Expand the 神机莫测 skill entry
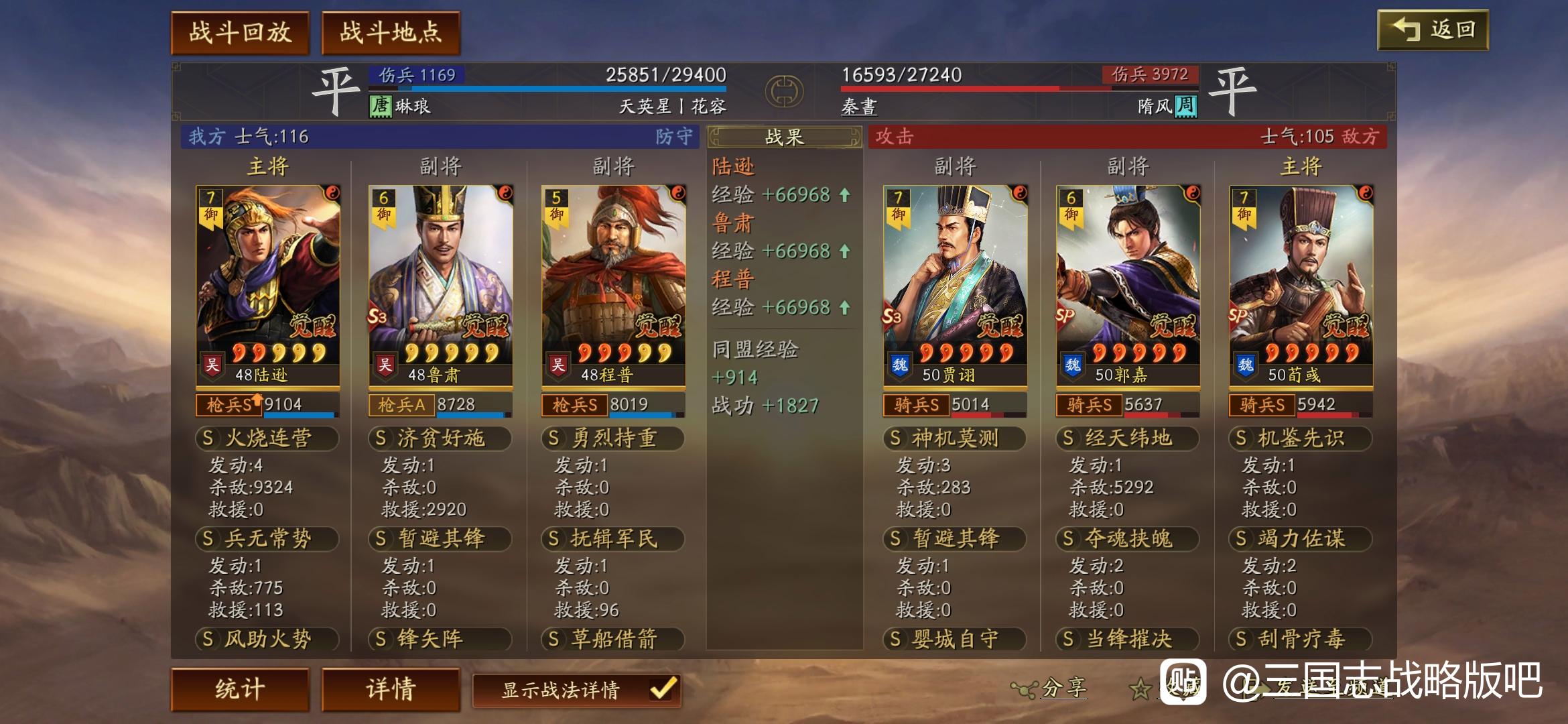Viewport: 1568px width, 724px height. pos(955,438)
